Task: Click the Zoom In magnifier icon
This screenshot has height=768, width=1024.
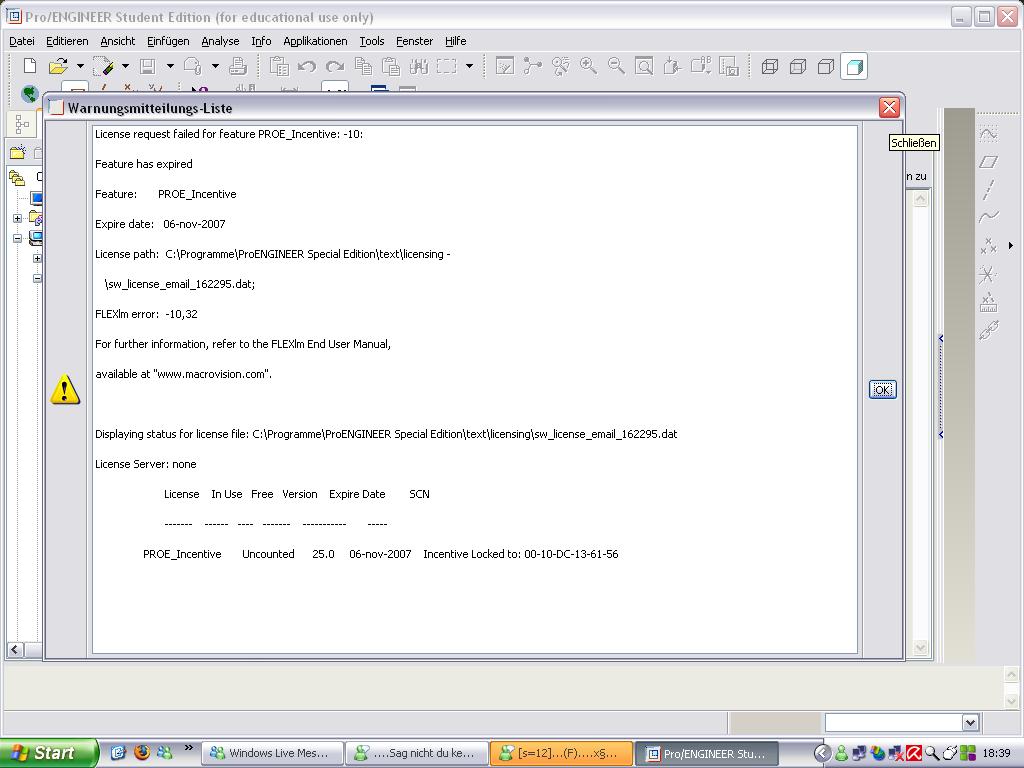Action: click(x=588, y=66)
